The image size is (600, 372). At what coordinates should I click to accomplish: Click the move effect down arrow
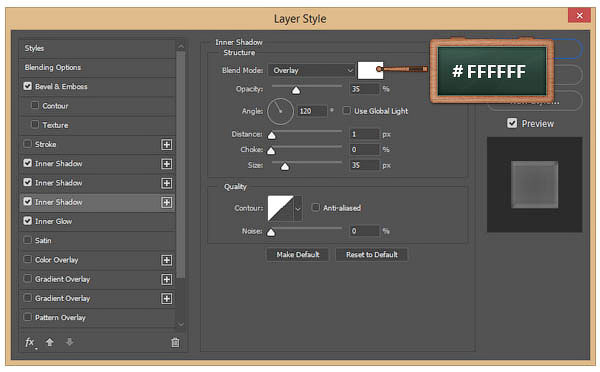point(69,342)
